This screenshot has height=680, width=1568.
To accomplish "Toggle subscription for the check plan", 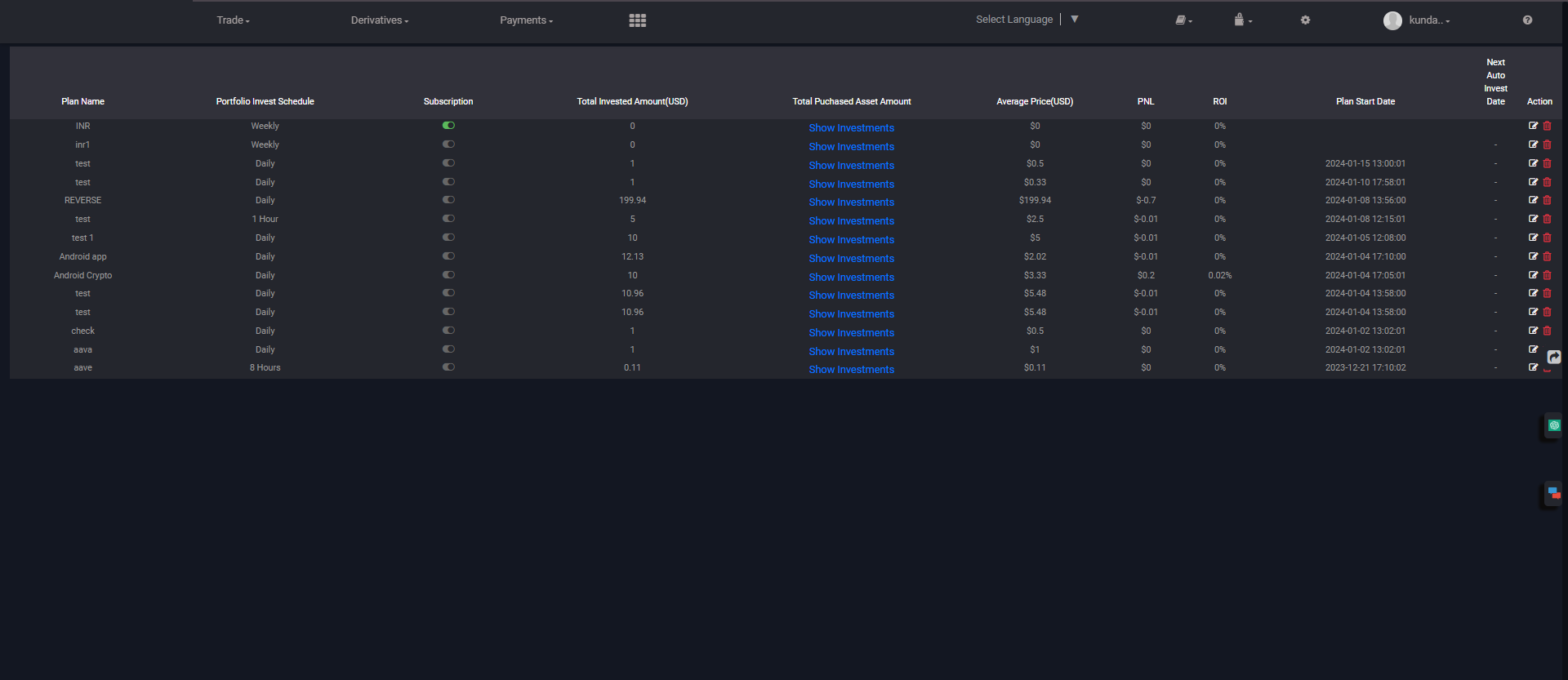I will (448, 331).
